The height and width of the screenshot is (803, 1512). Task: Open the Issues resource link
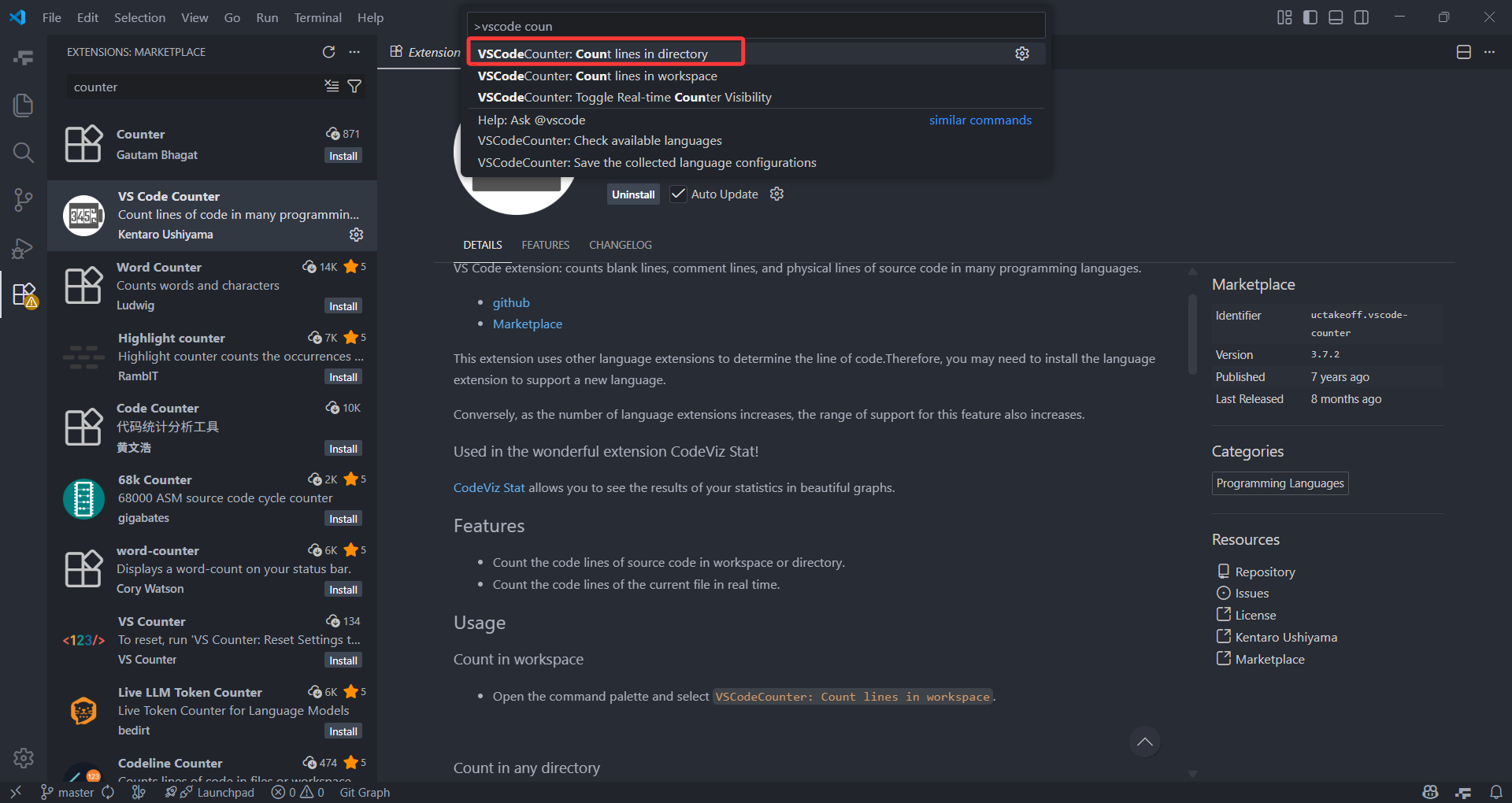click(x=1251, y=593)
